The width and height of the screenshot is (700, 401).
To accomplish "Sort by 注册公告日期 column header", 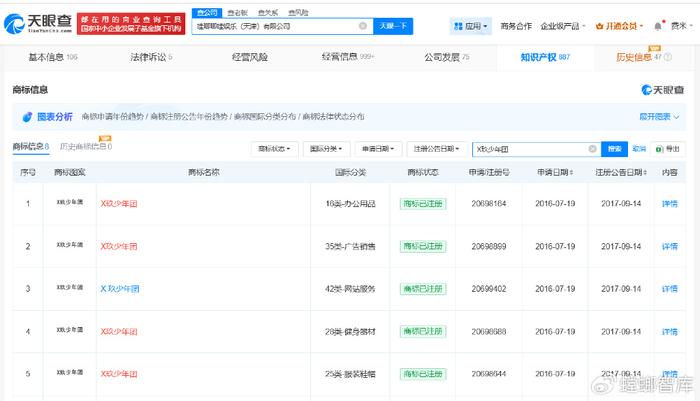I will coord(621,172).
